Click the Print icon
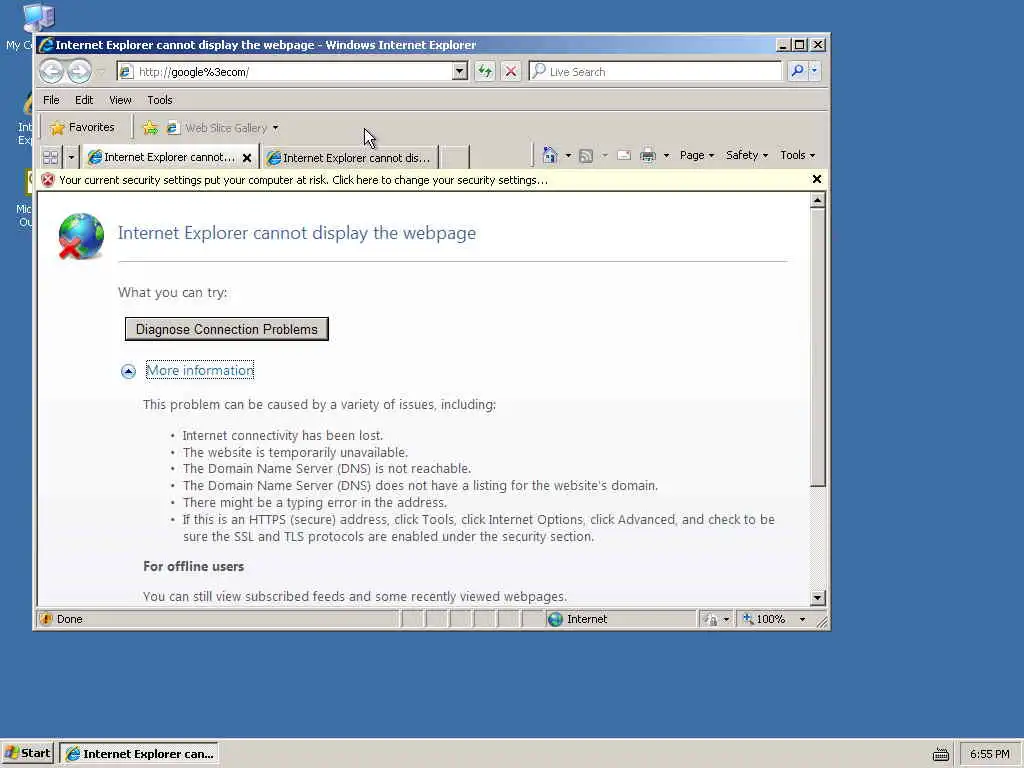Viewport: 1024px width, 768px height. point(648,155)
